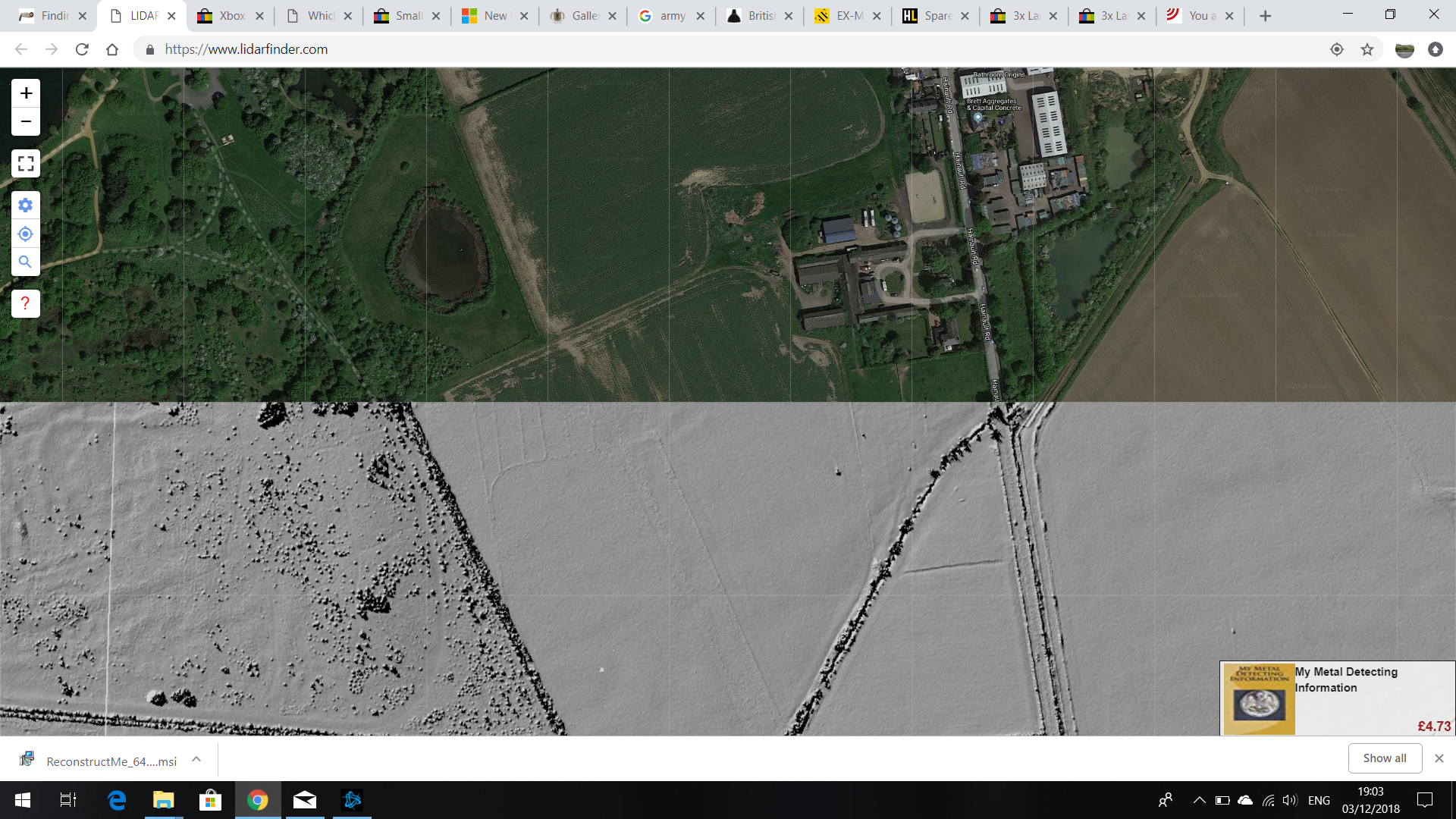Close the downloads bar
This screenshot has width=1456, height=819.
[x=1439, y=758]
